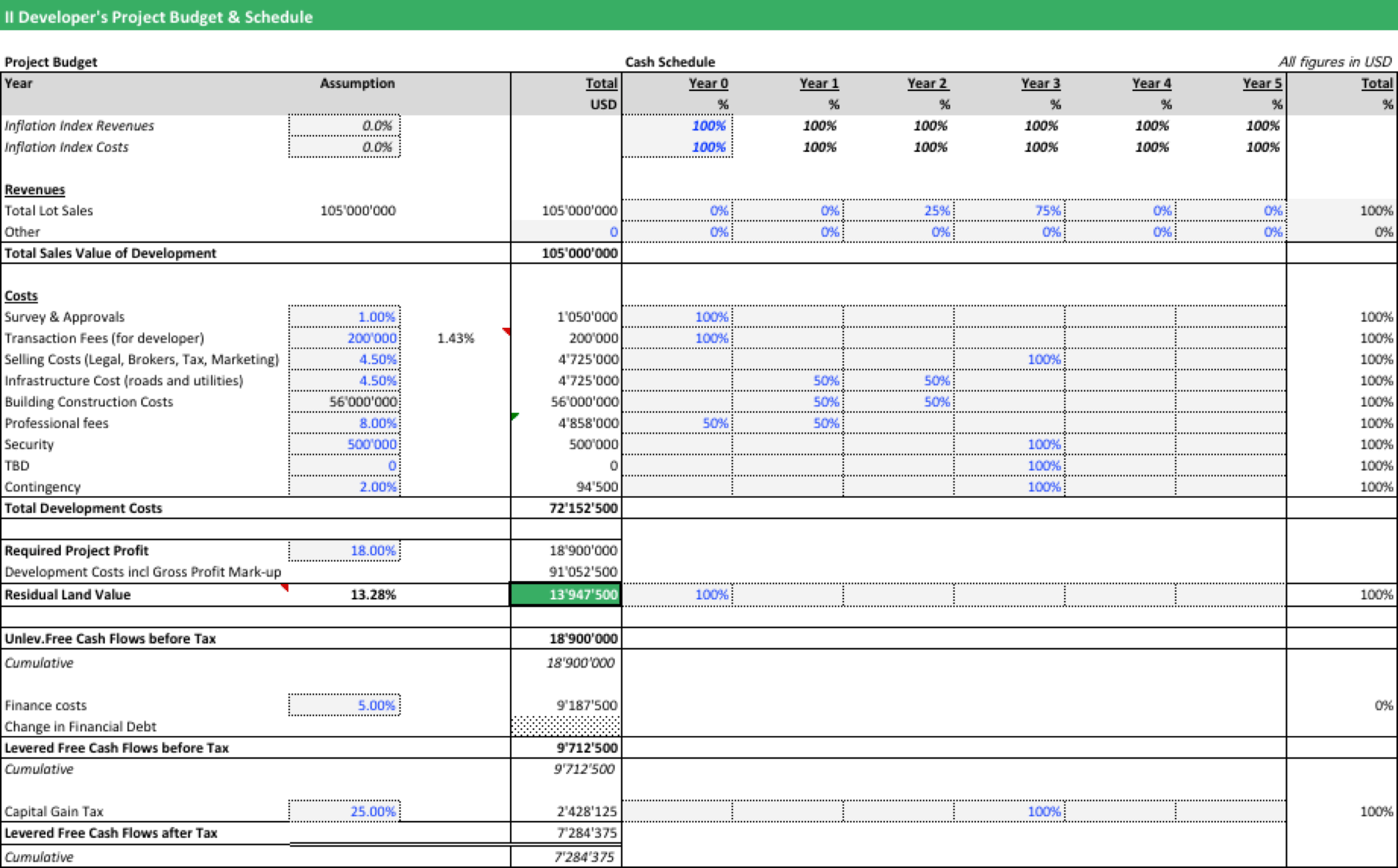Viewport: 1398px width, 868px height.
Task: Click Development Costs incl Gross Profit Mark-up 91'052'500
Action: (x=582, y=572)
